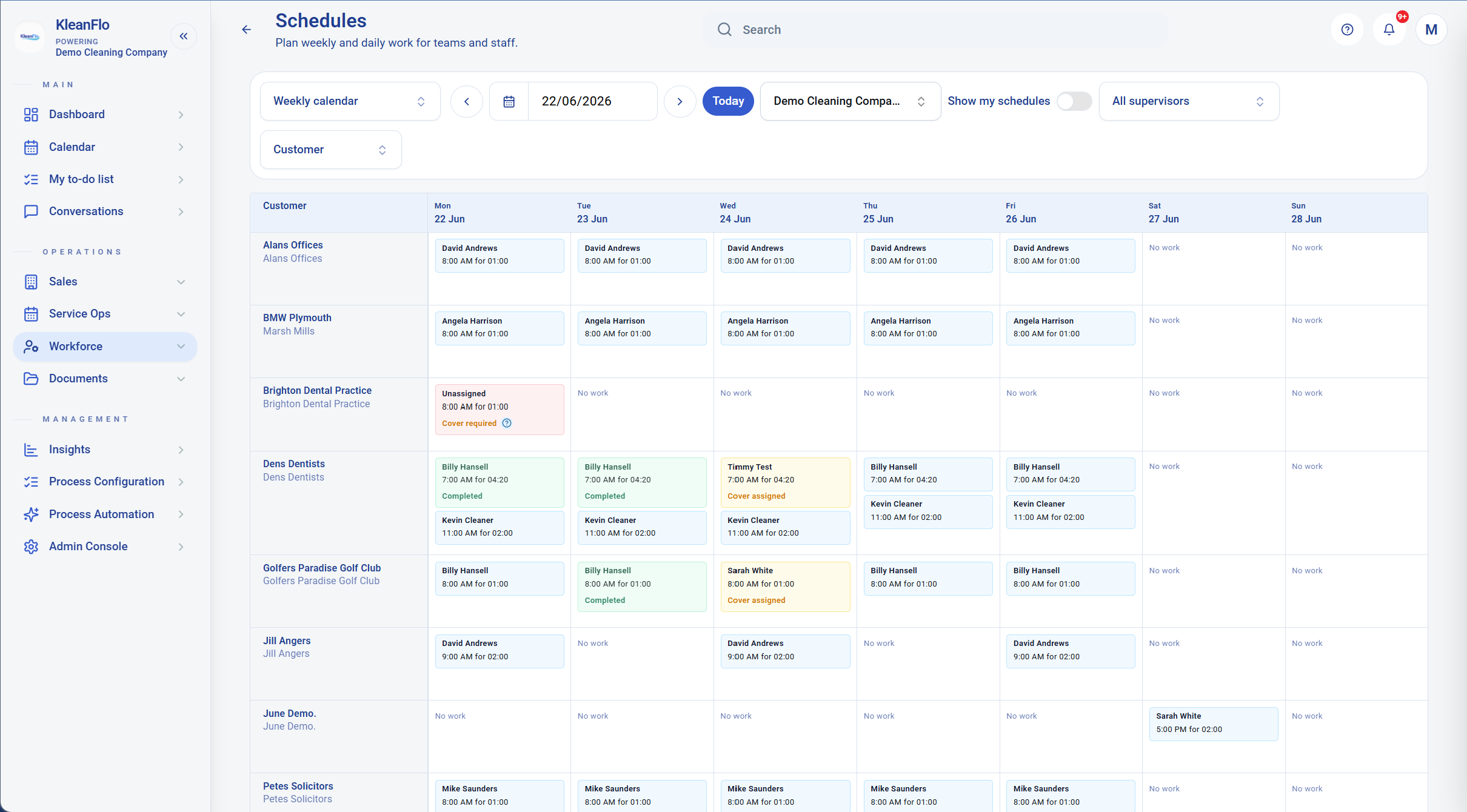Open Conversations menu item
Viewport: 1467px width, 812px height.
pyautogui.click(x=105, y=211)
